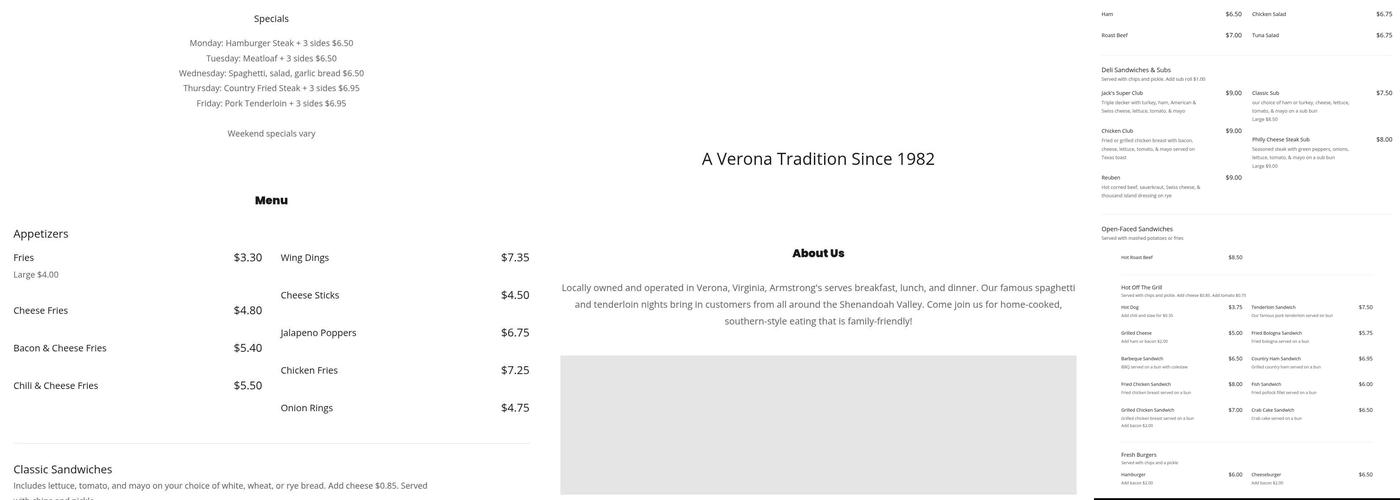Click the A Verona Tradition Since 1982 headline
The width and height of the screenshot is (1400, 500).
click(818, 159)
